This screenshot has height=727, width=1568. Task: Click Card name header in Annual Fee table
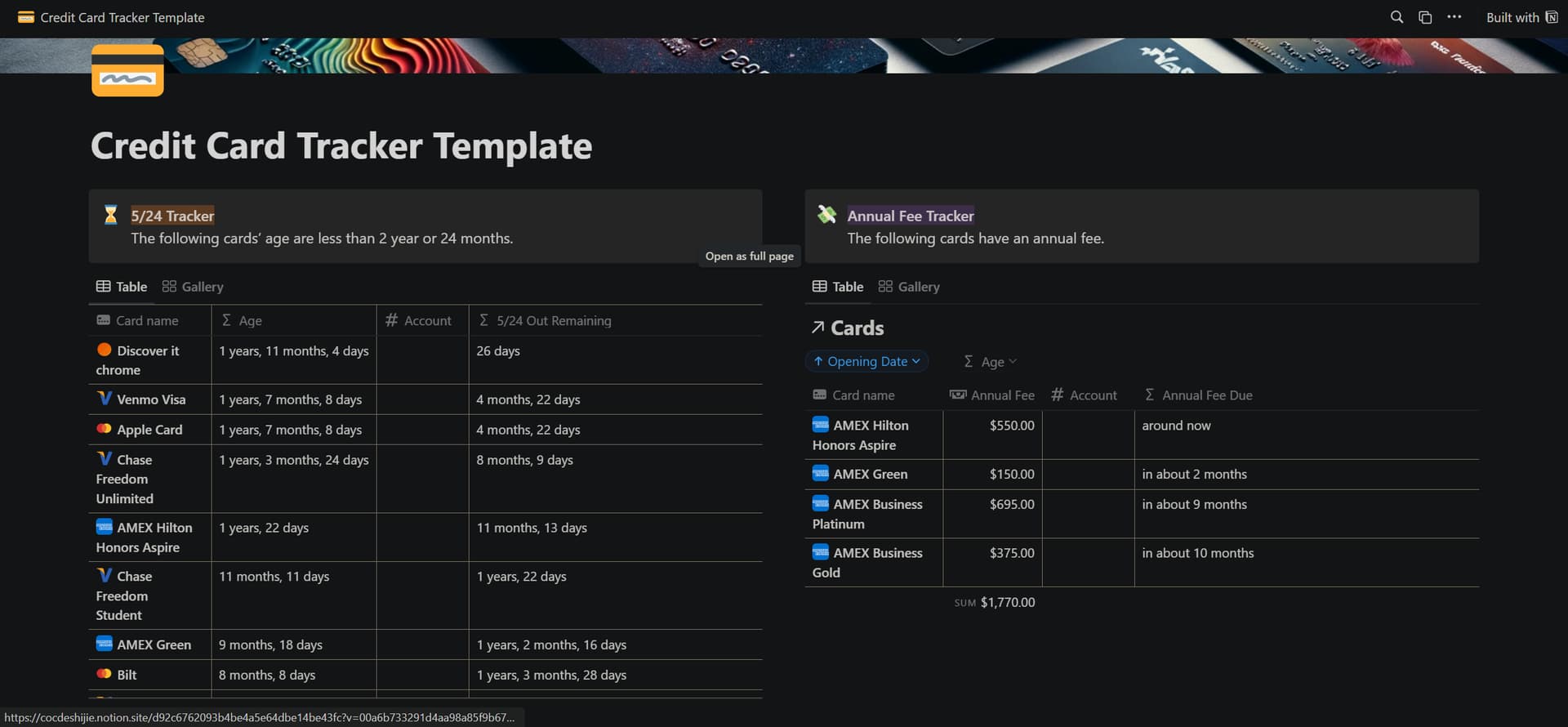(x=874, y=395)
